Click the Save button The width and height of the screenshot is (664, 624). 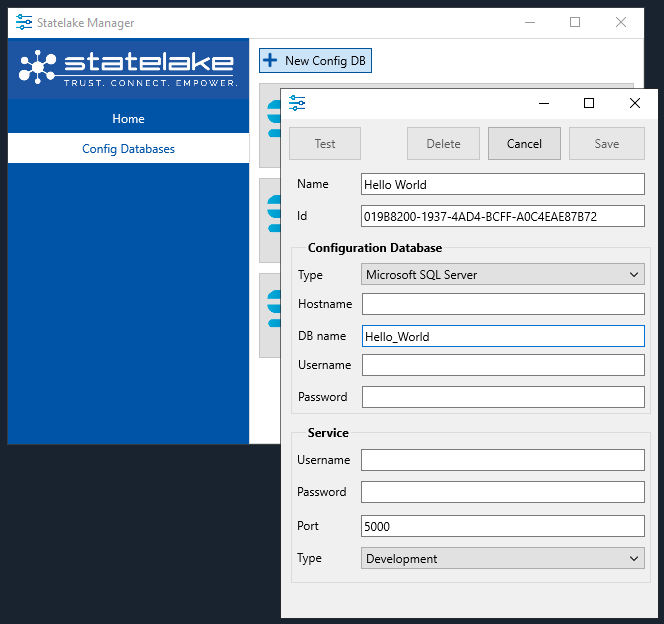607,144
